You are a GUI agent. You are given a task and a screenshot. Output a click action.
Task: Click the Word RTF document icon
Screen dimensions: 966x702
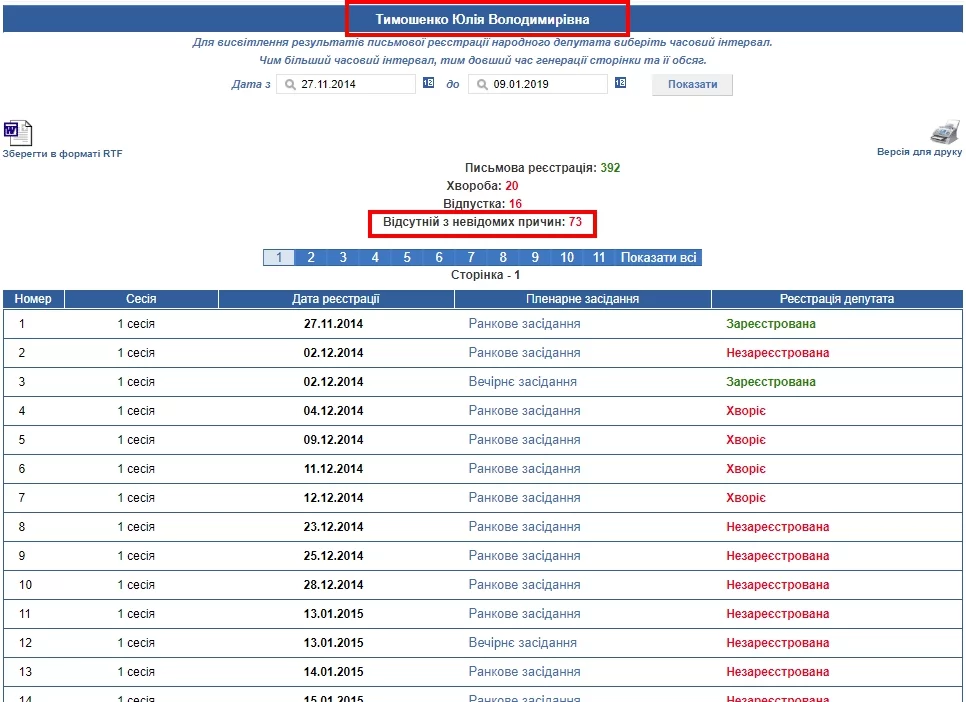[x=17, y=133]
